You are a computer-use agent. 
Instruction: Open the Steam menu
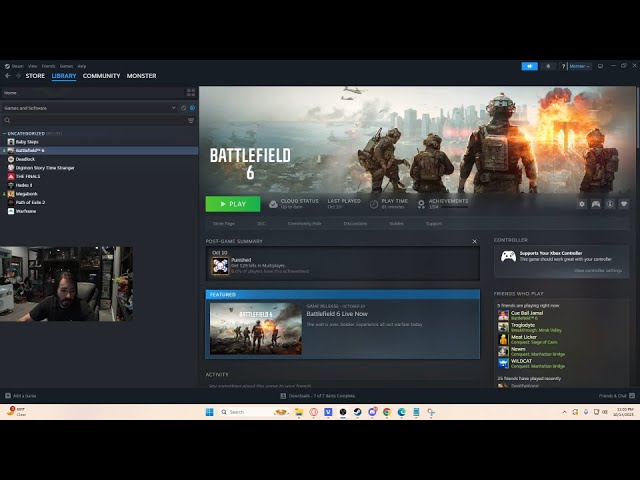click(x=17, y=66)
